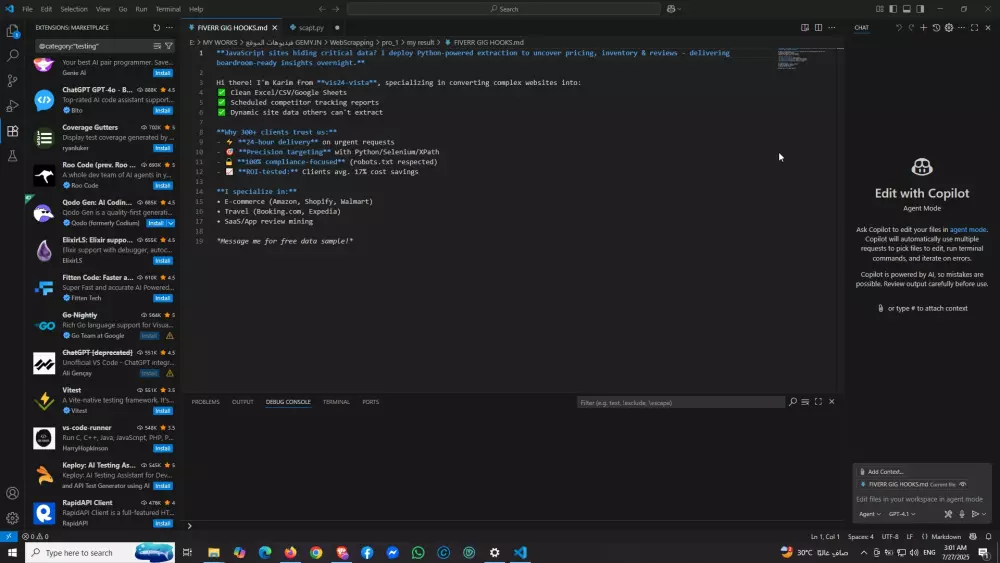Expand send button options chevron
The image size is (1000, 563).
click(984, 514)
